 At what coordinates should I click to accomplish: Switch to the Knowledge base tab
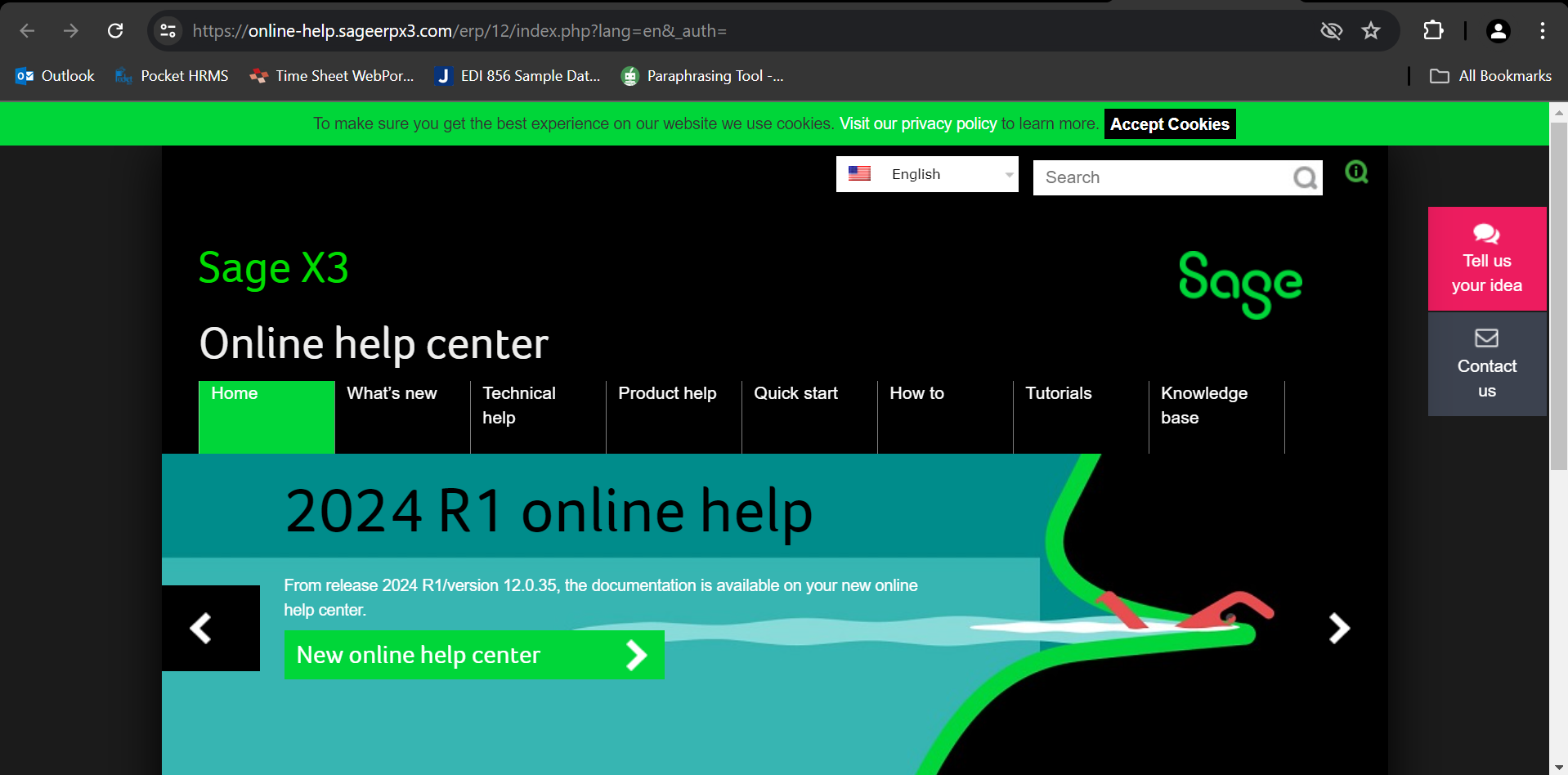1203,405
